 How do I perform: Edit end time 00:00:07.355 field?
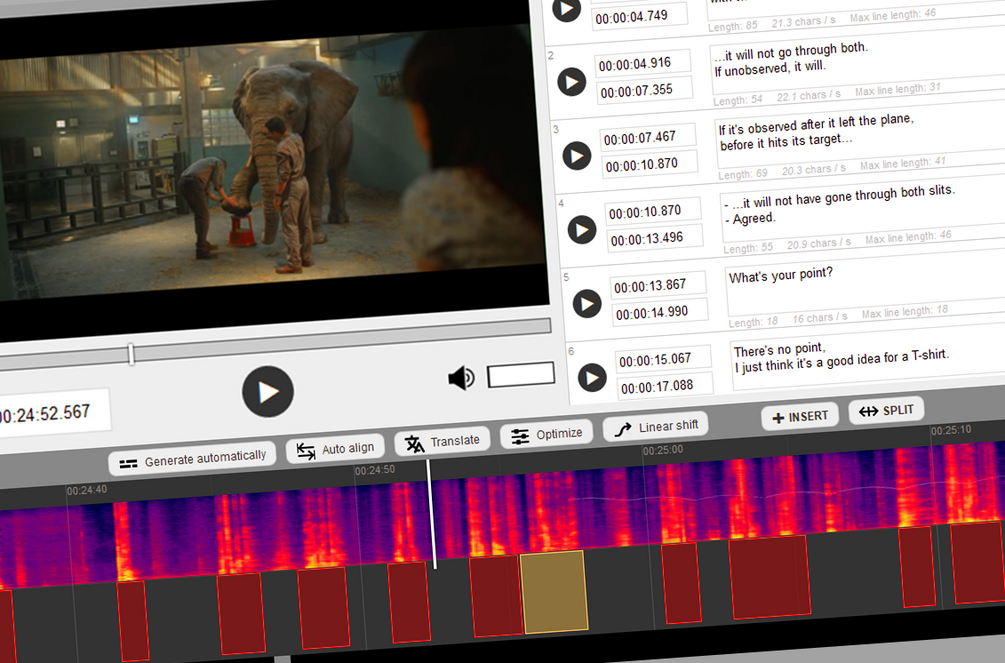point(645,90)
